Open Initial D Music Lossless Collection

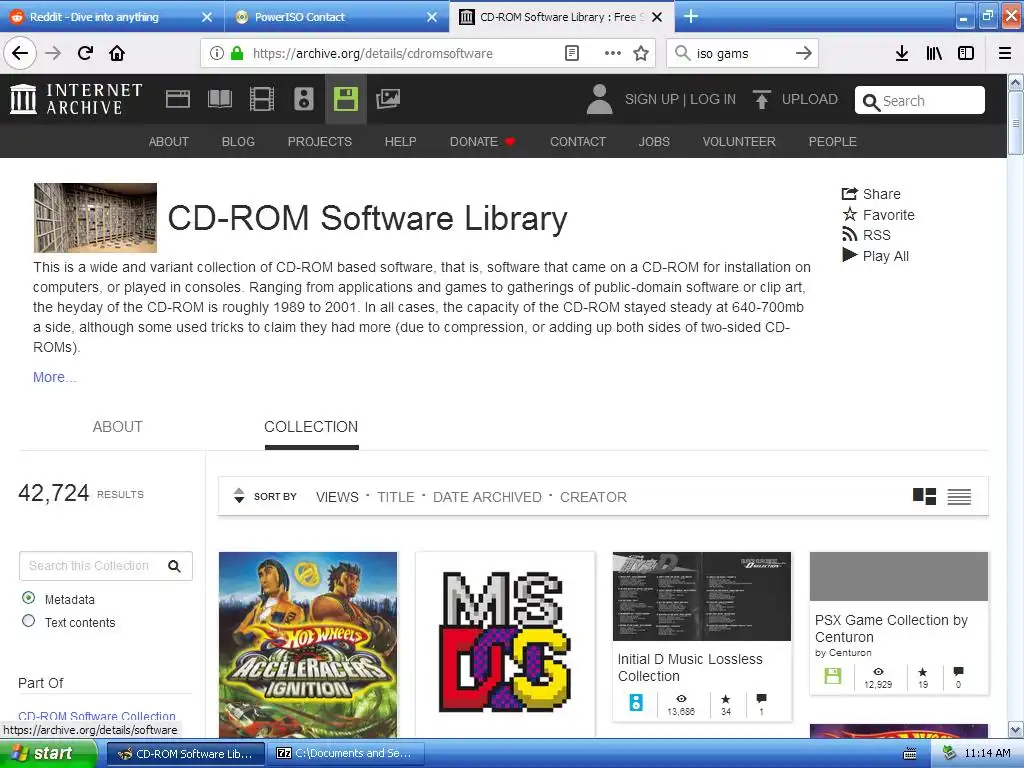(690, 667)
